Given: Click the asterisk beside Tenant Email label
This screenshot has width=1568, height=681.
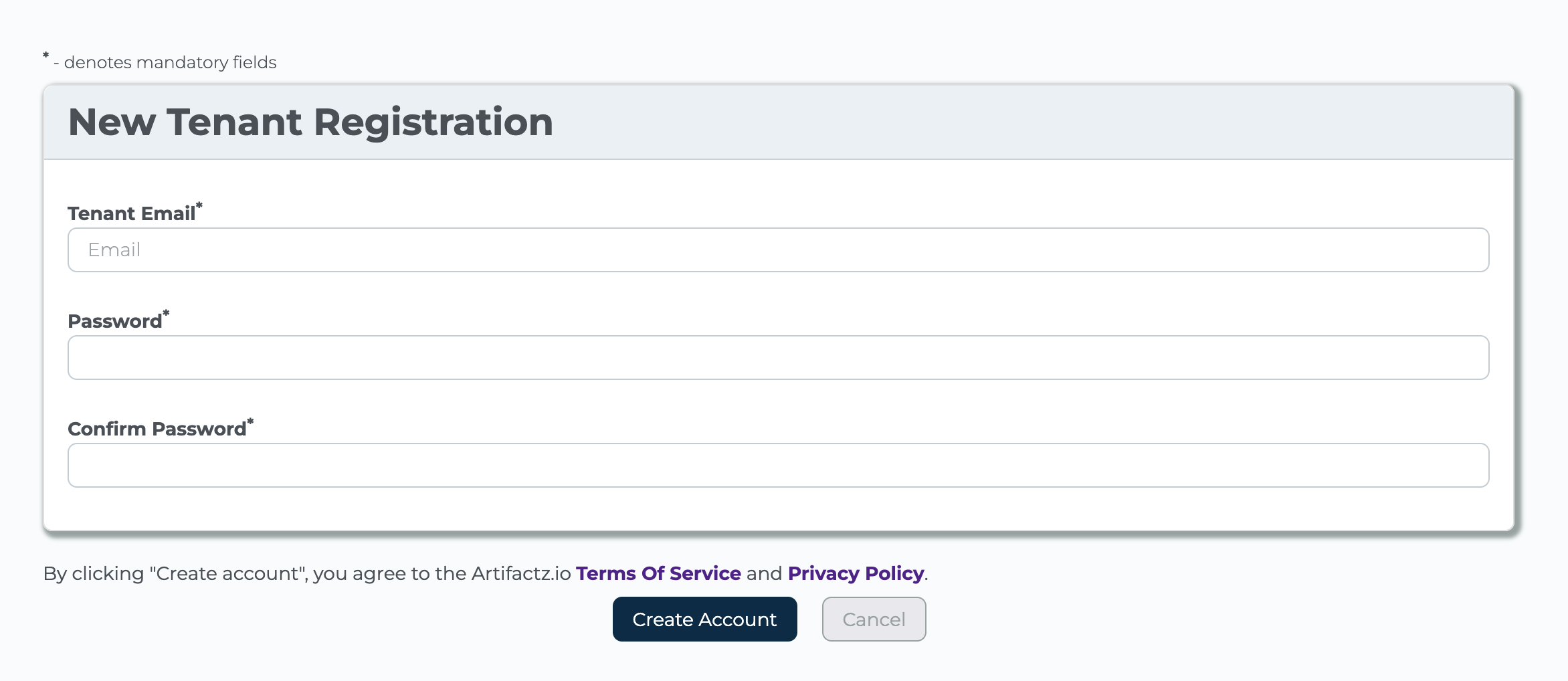Looking at the screenshot, I should pos(199,205).
